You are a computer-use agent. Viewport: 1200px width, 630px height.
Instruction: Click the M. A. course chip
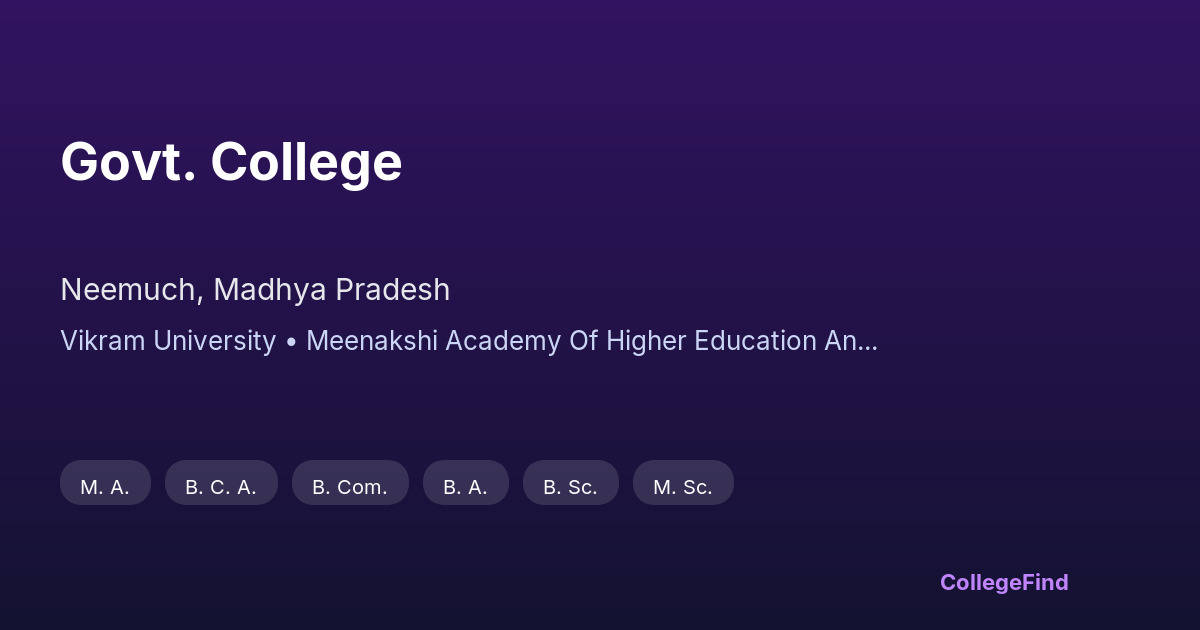(105, 483)
